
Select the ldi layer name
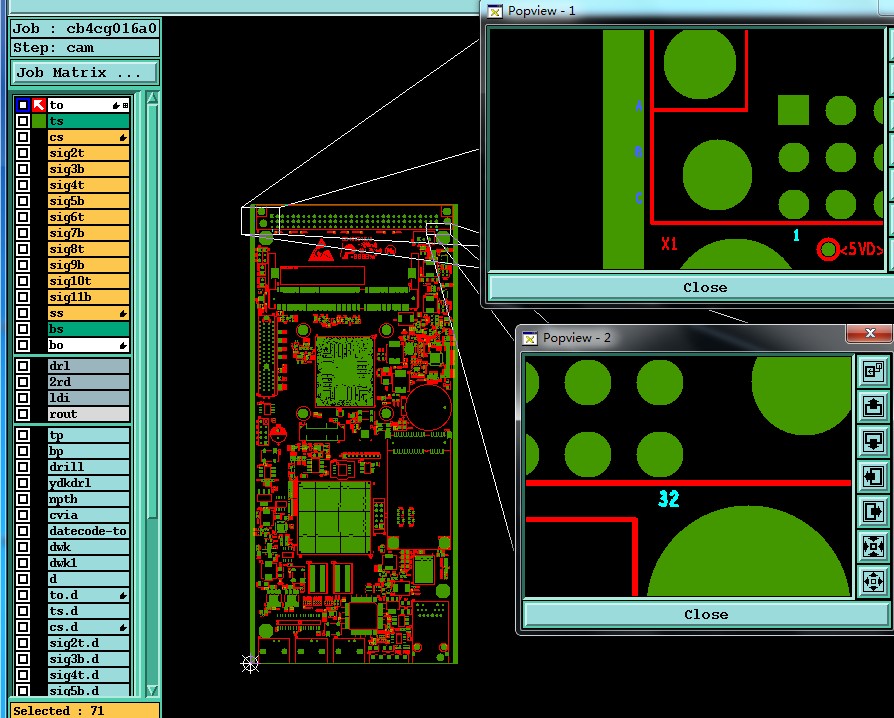(x=88, y=397)
